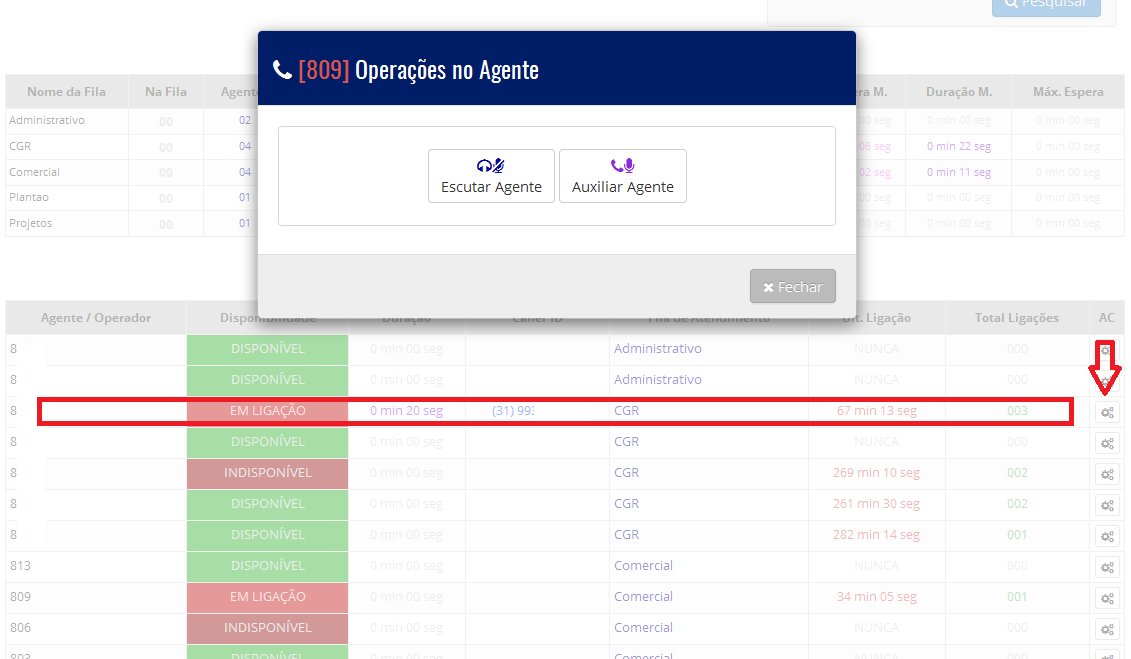Viewport: 1131px width, 659px height.
Task: Open gear for row with 282 min 14 seg
Action: (x=1107, y=536)
